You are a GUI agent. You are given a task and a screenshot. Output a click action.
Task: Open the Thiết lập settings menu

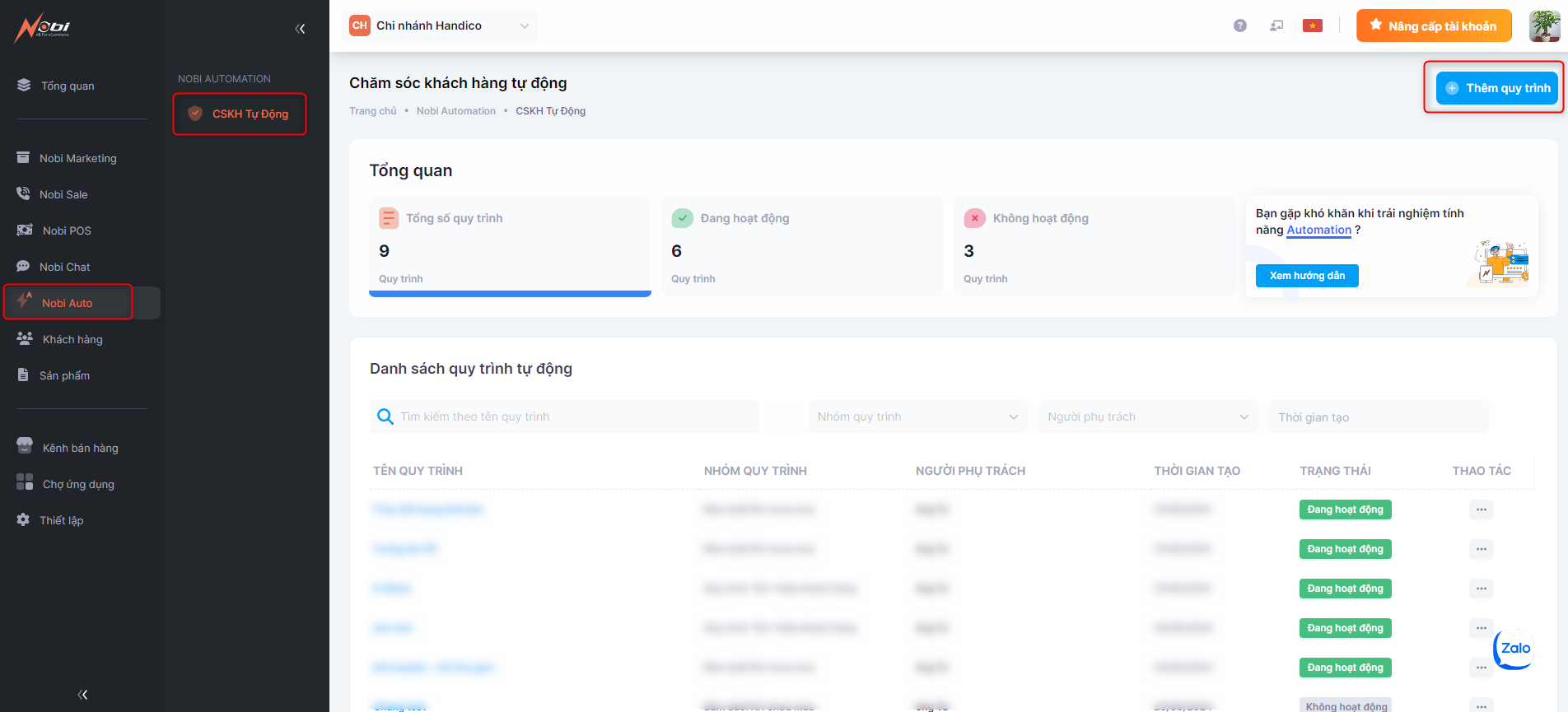(x=62, y=520)
